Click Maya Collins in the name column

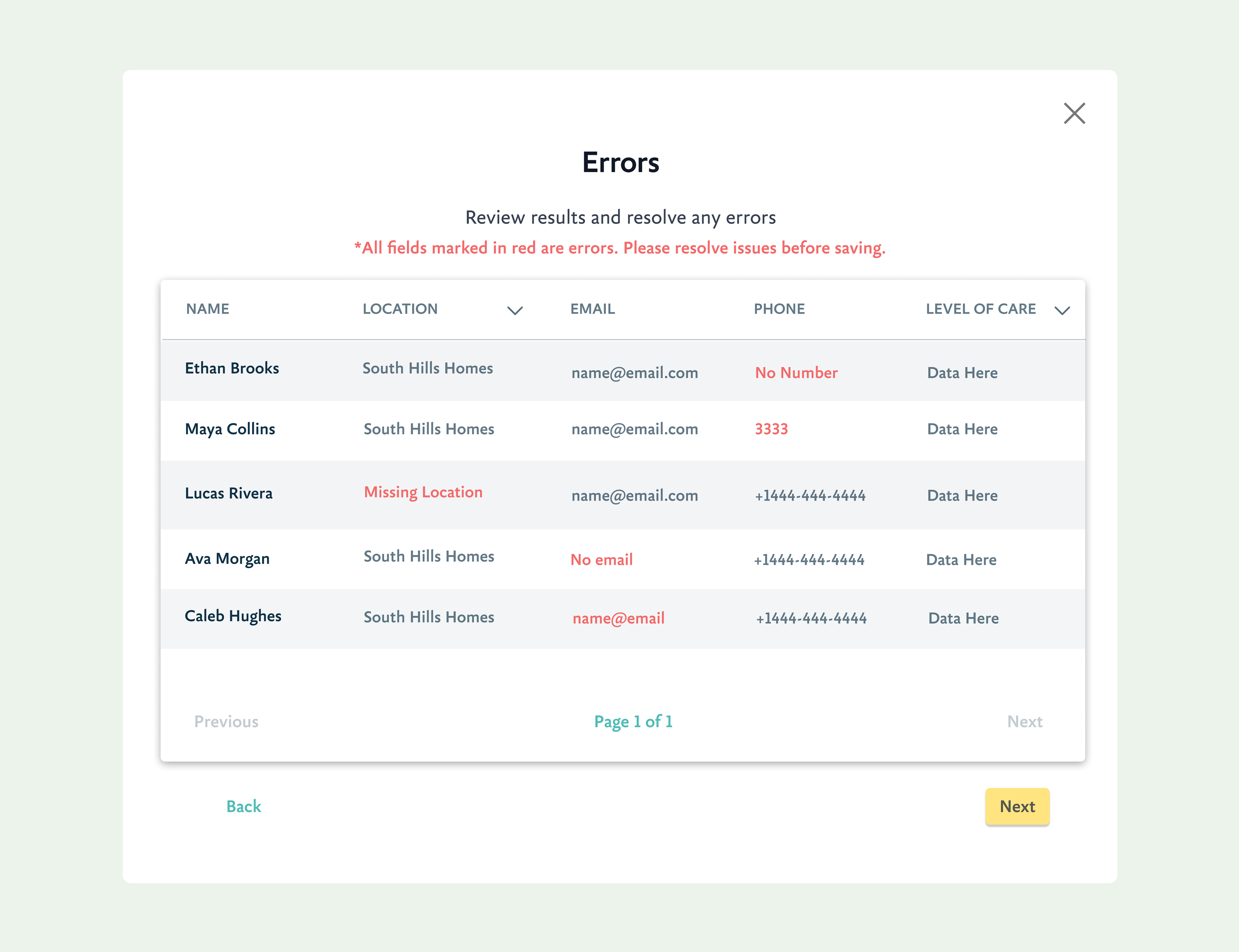tap(229, 429)
